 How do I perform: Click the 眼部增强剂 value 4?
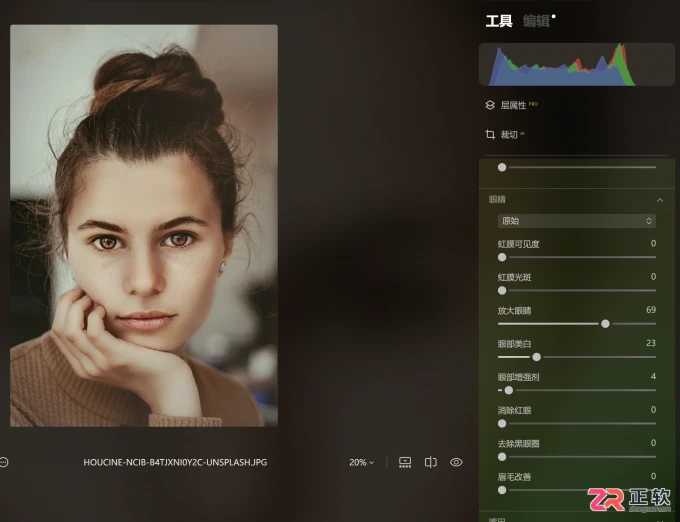coord(653,376)
